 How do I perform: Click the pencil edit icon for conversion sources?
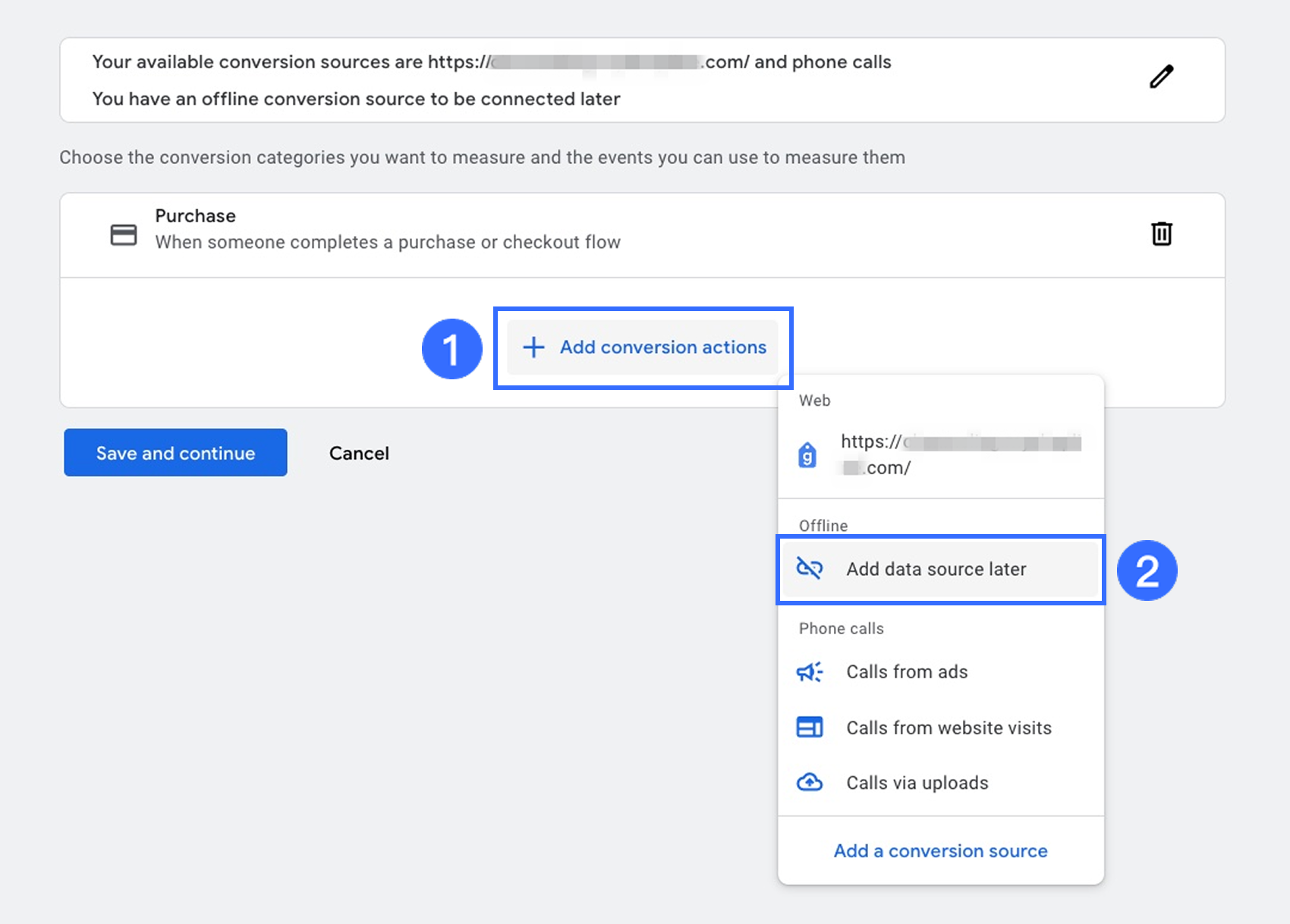click(x=1161, y=77)
